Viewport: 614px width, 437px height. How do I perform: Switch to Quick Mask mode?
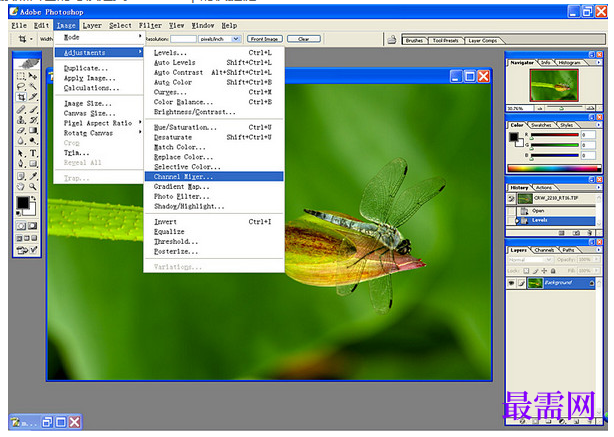coord(33,226)
